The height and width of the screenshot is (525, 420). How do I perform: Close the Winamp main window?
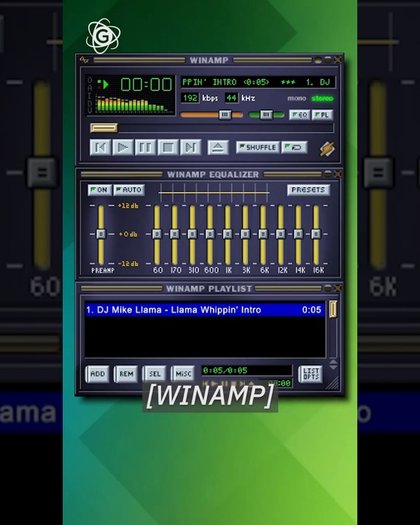click(x=338, y=60)
